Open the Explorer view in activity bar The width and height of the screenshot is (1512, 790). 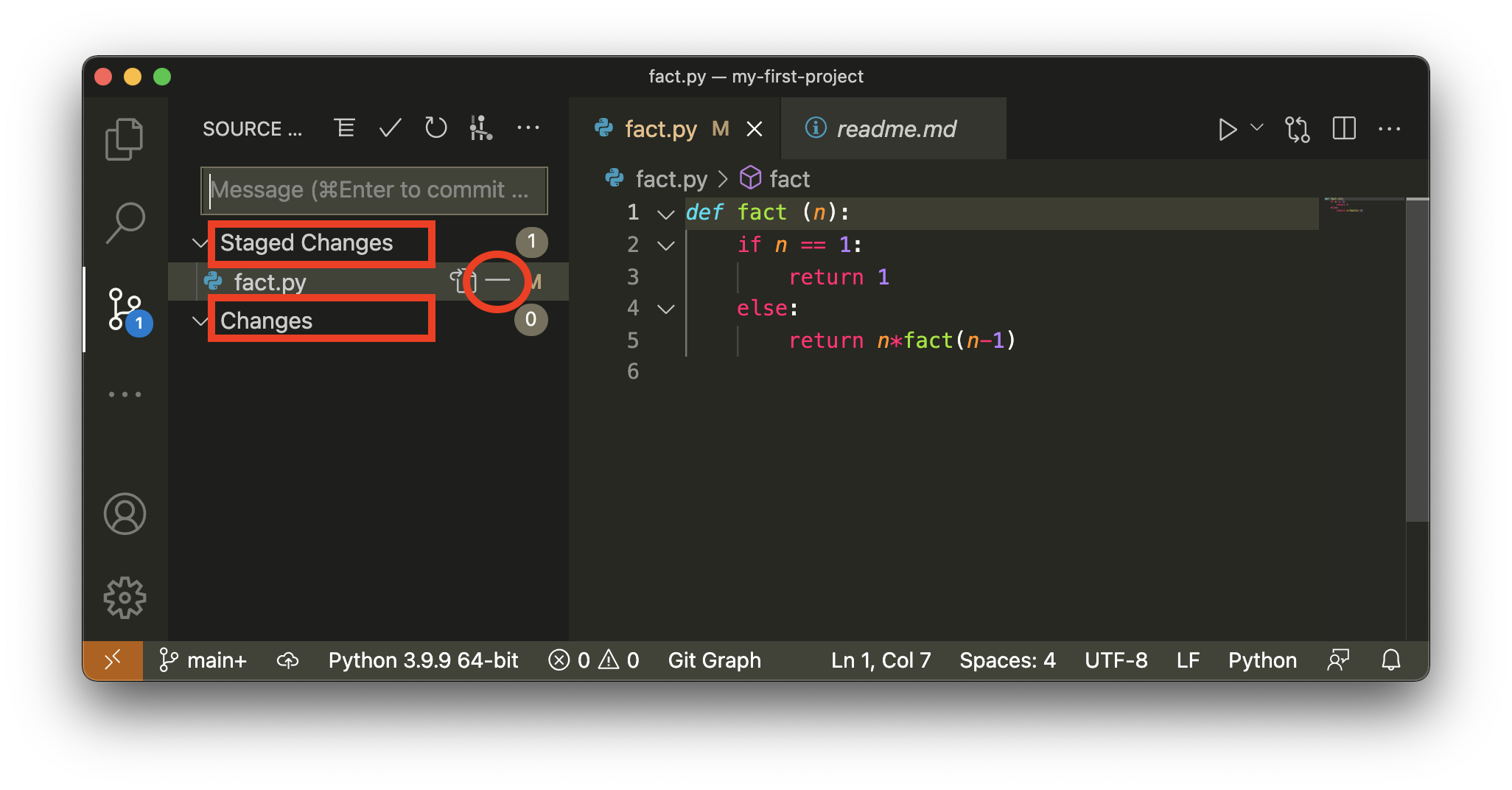124,139
